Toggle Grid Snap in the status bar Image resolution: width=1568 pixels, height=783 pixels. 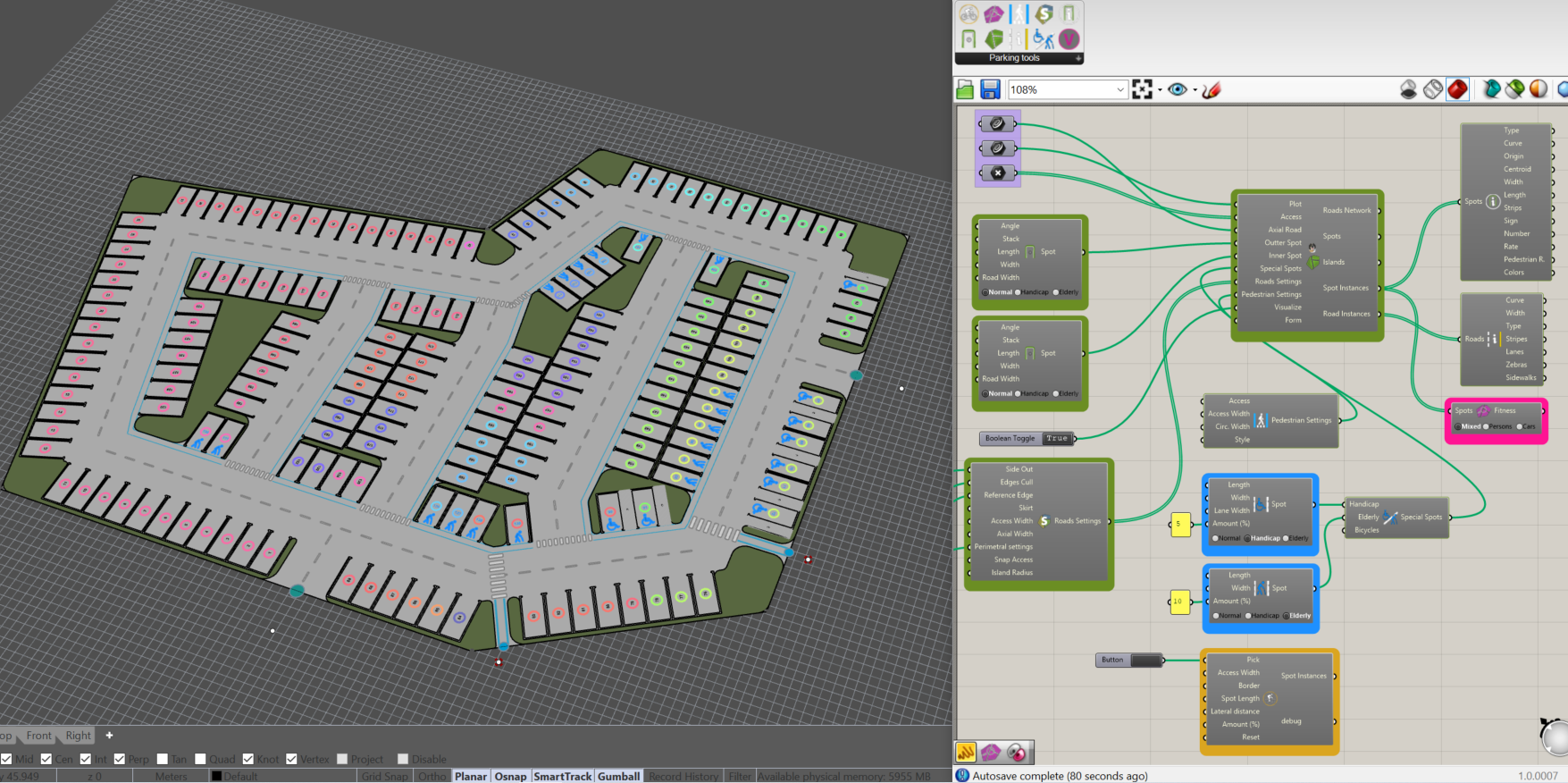384,776
